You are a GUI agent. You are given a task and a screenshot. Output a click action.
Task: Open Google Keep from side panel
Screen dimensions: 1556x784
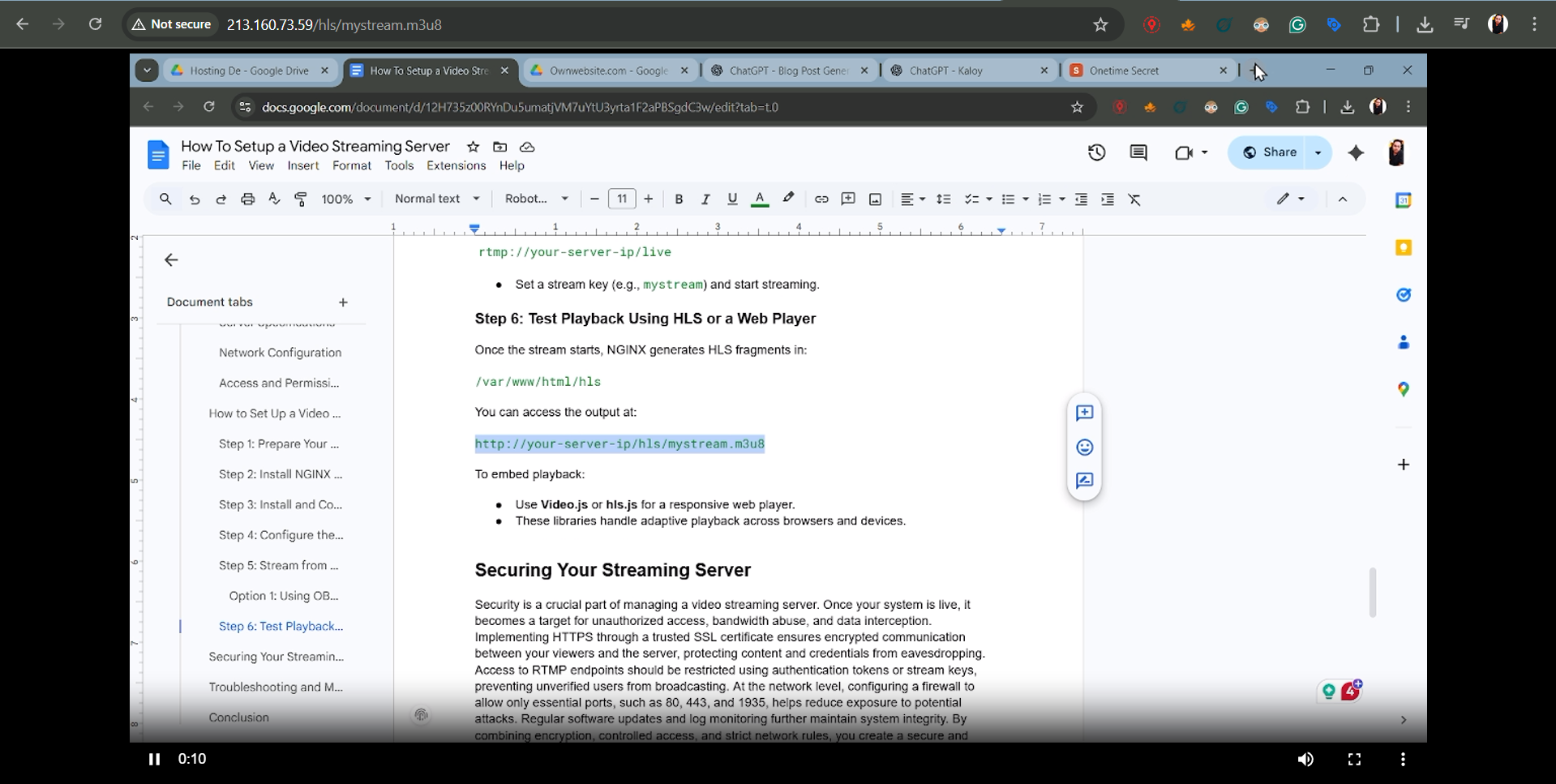[x=1403, y=248]
